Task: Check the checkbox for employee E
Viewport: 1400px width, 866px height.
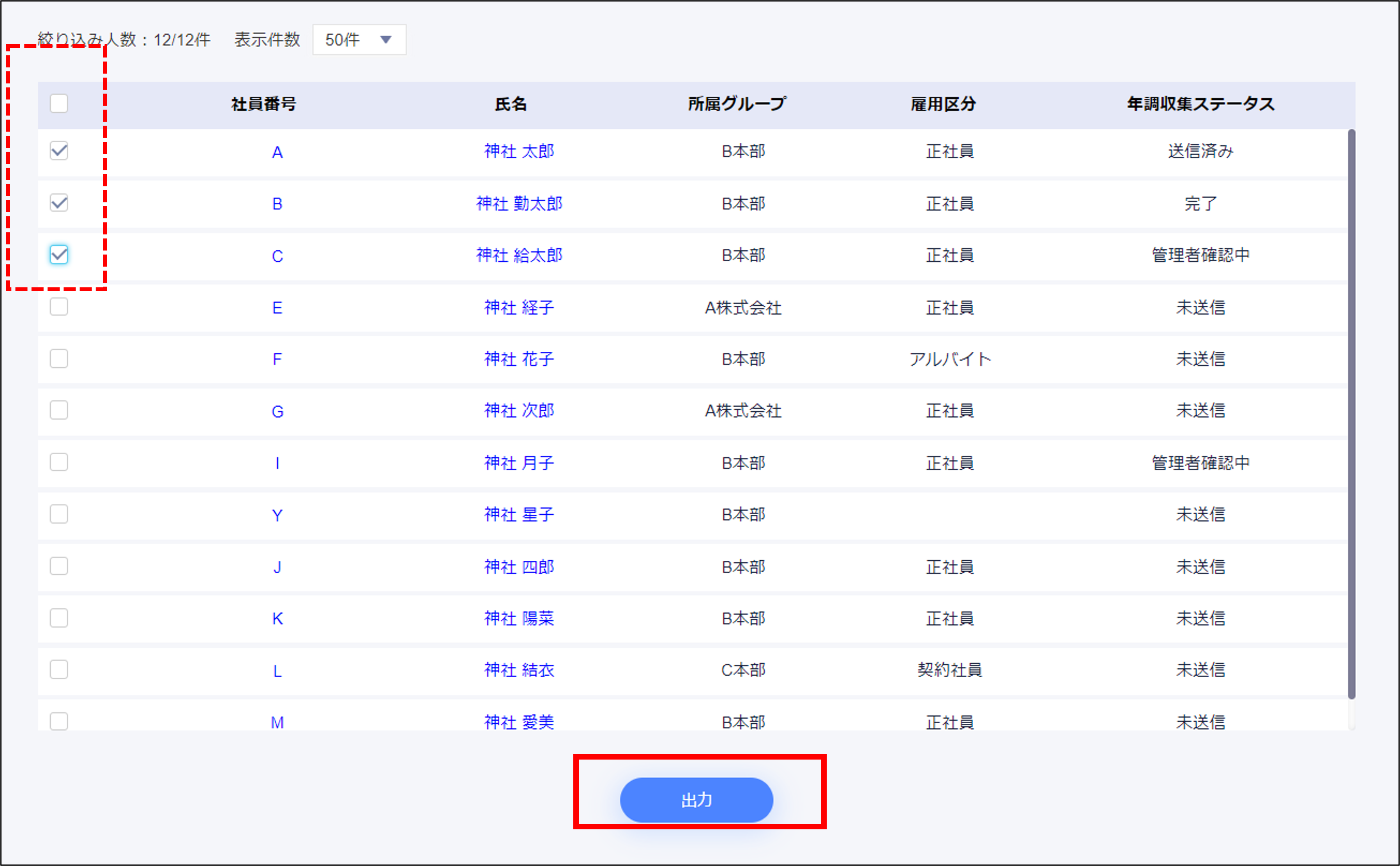Action: (59, 307)
